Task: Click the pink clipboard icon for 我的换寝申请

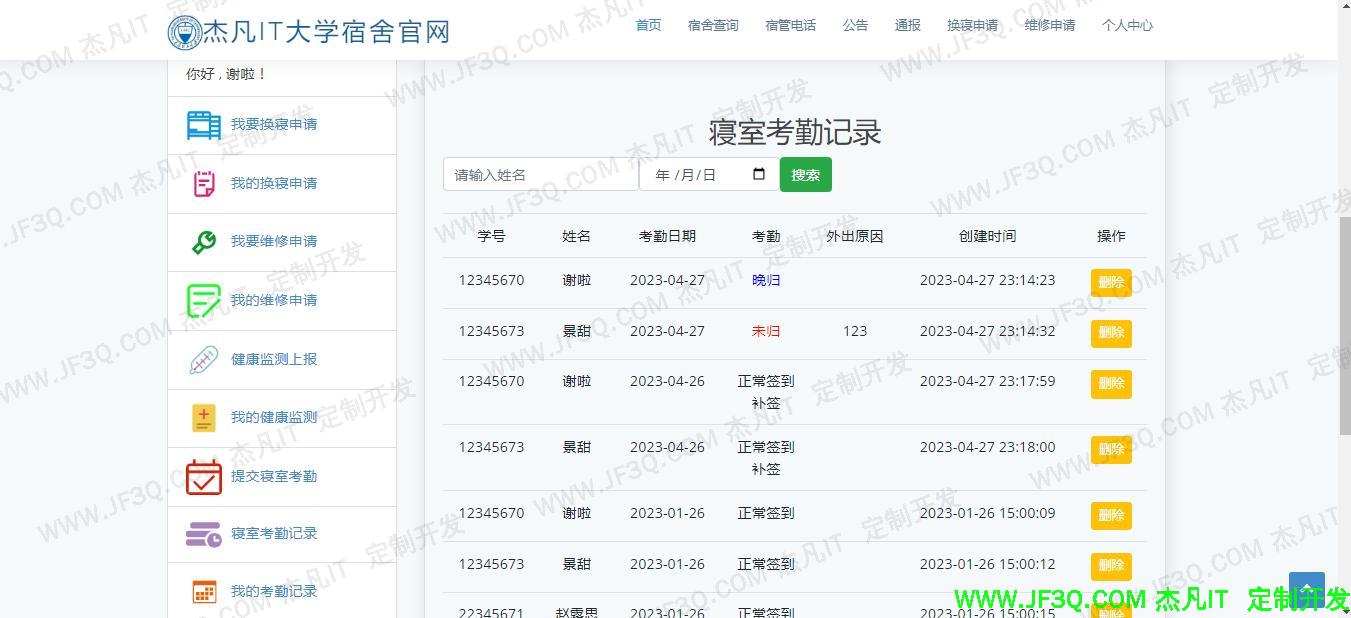Action: tap(204, 184)
